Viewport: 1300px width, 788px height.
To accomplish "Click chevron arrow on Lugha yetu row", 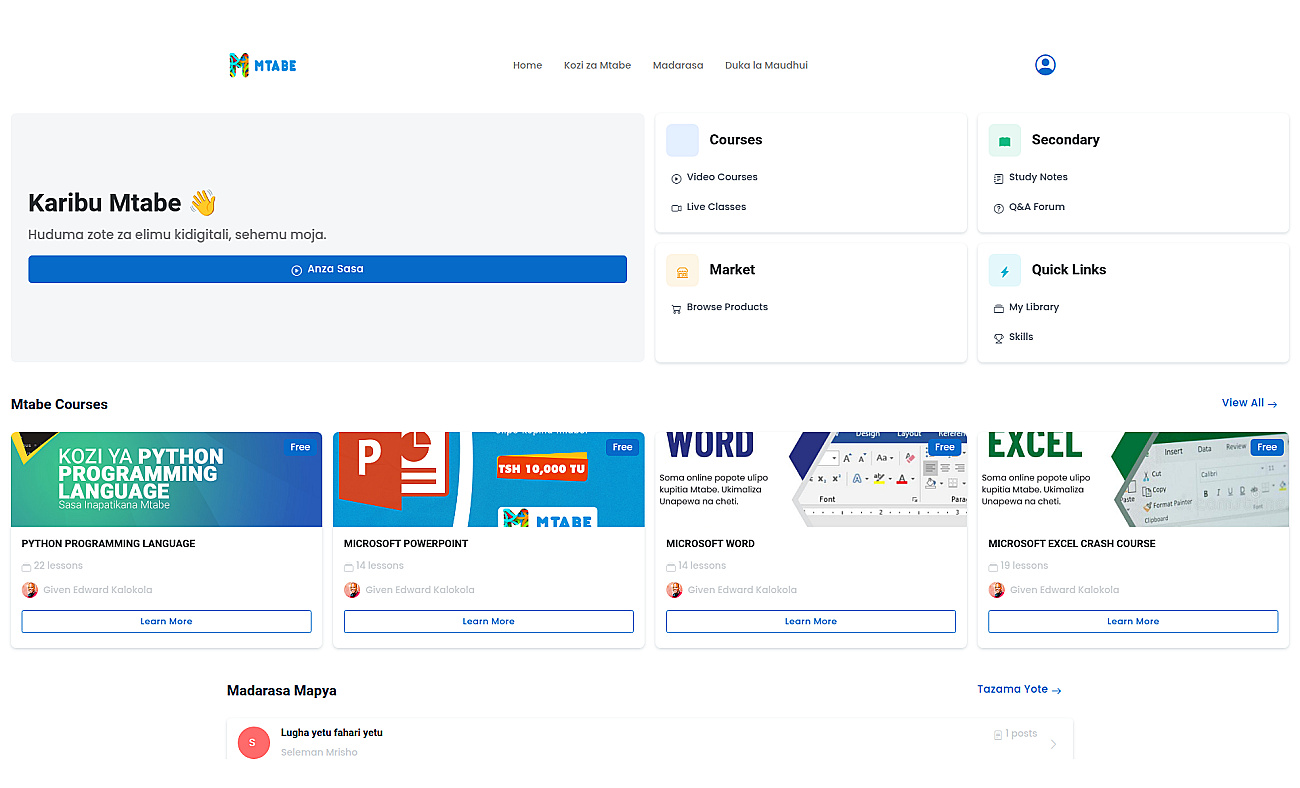I will coord(1053,743).
